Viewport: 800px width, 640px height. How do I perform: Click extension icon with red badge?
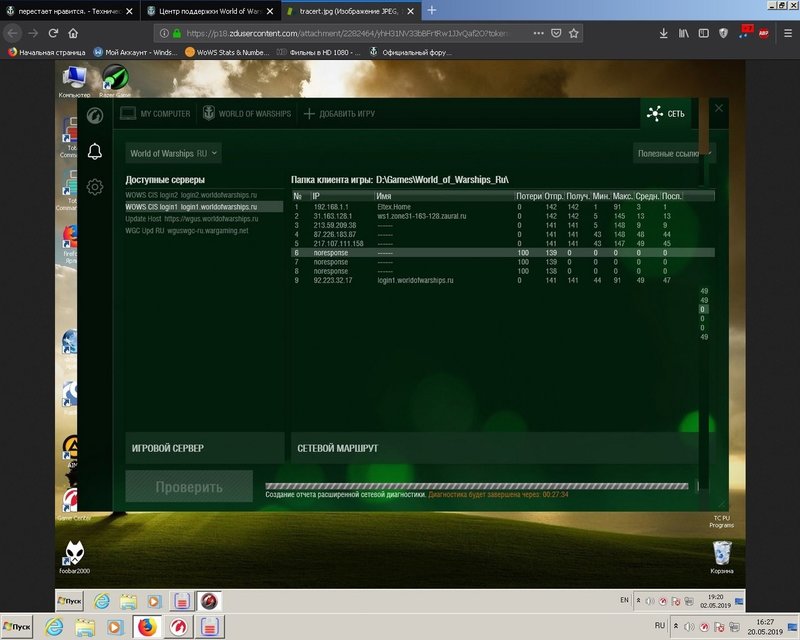(x=745, y=32)
